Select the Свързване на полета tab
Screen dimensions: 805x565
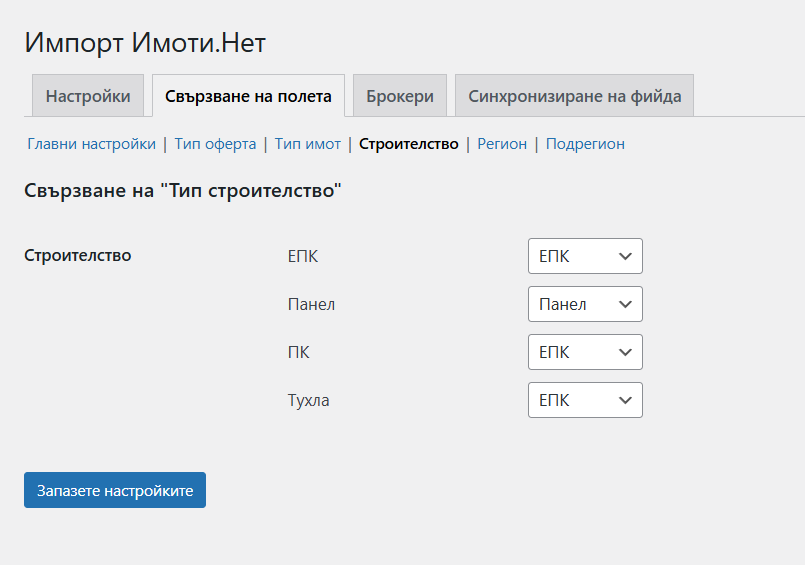click(248, 96)
